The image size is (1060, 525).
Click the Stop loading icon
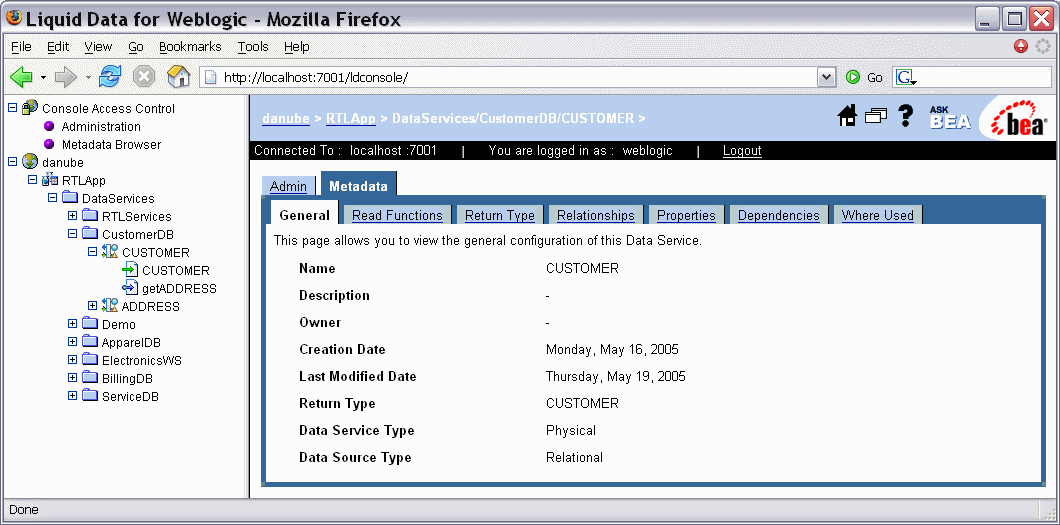144,77
